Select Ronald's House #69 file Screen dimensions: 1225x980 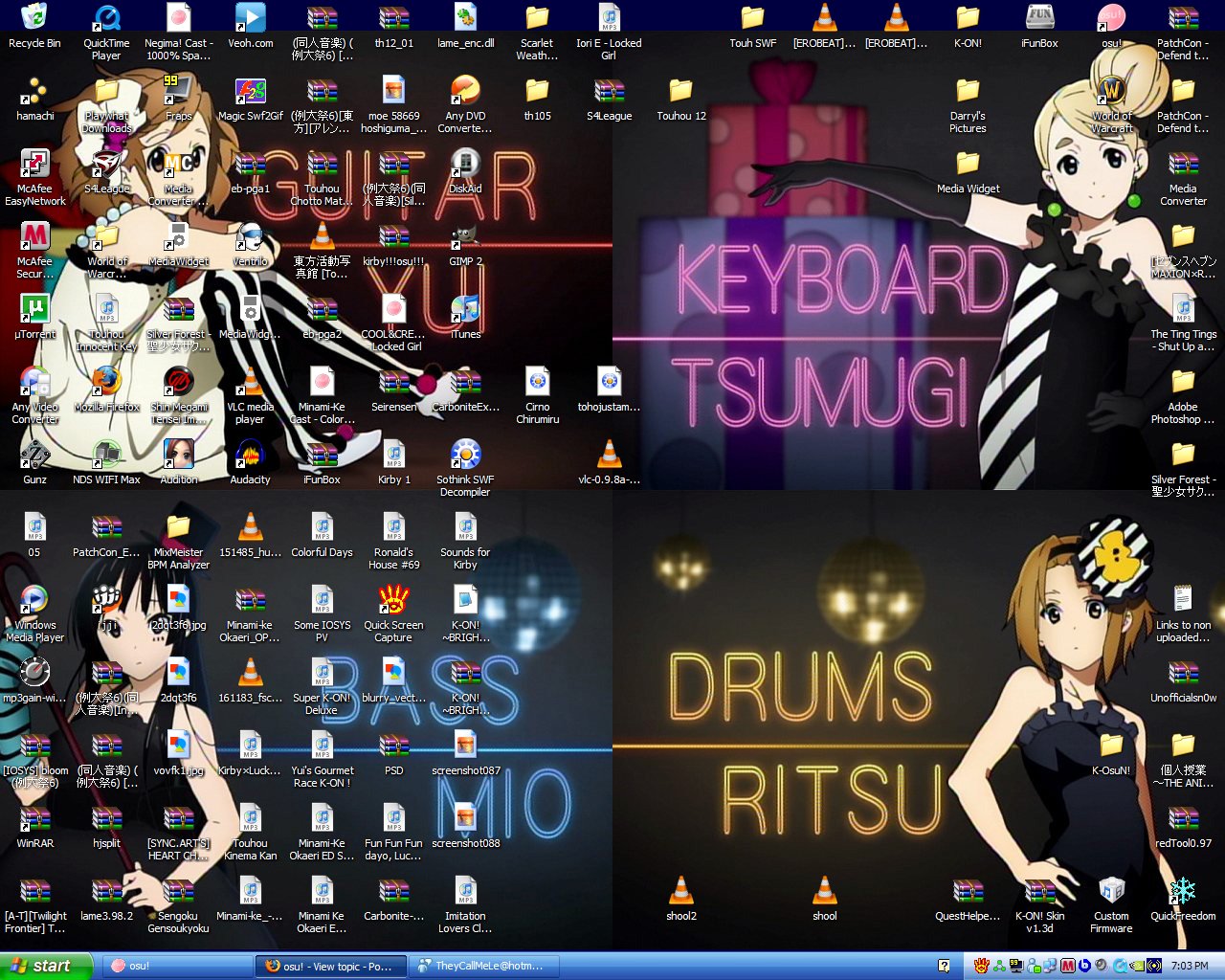[x=393, y=542]
